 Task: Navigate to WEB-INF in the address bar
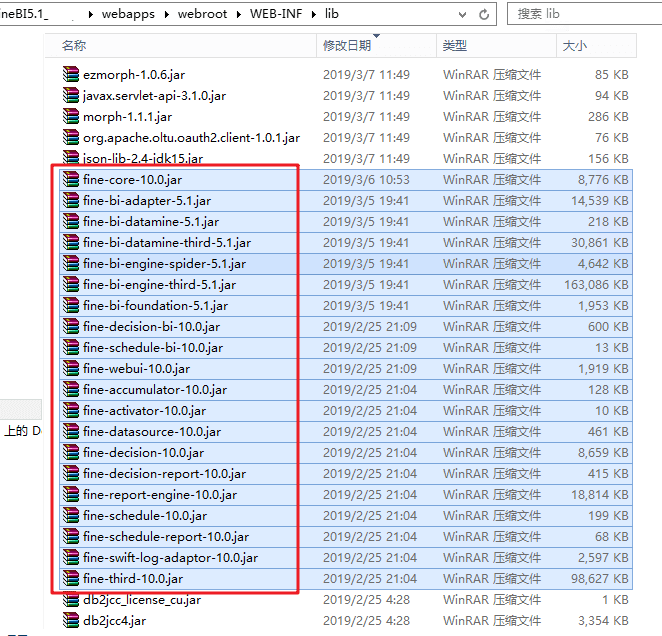(x=276, y=14)
